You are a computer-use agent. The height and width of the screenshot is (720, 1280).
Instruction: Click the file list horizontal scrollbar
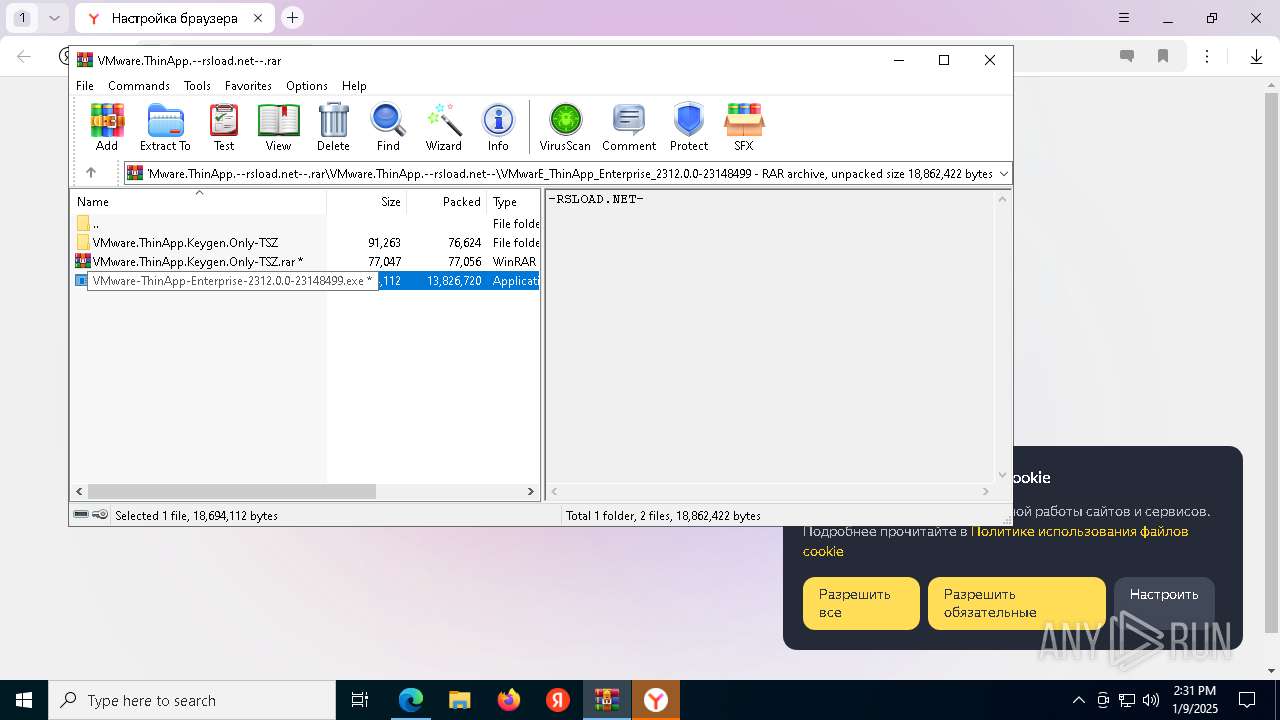point(231,492)
